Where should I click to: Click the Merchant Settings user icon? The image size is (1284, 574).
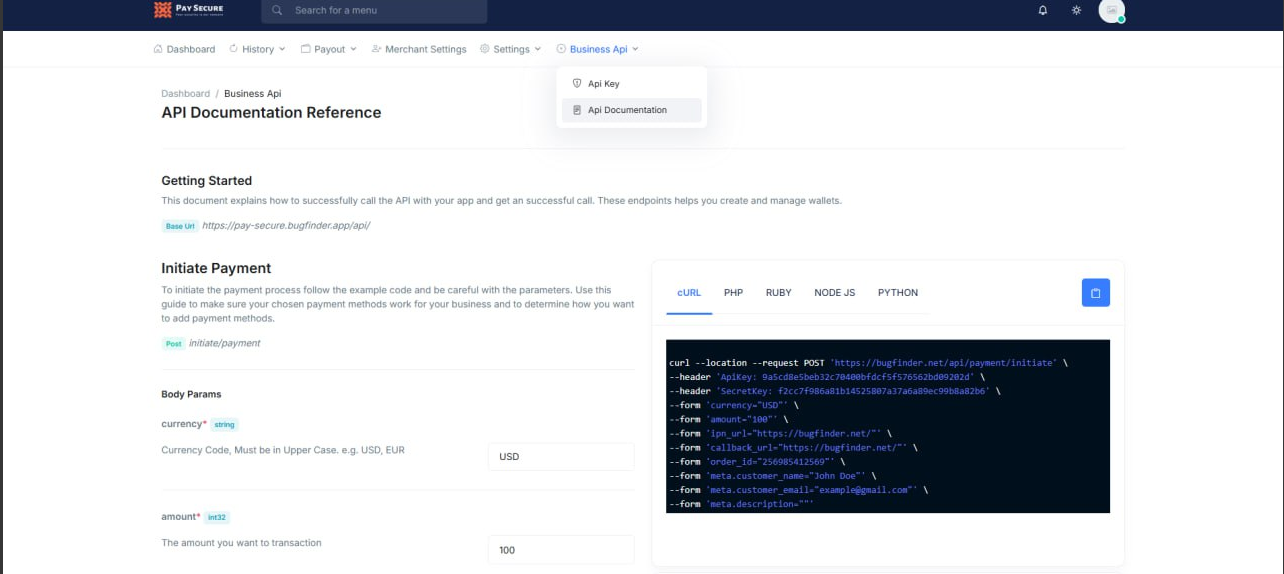pos(376,48)
